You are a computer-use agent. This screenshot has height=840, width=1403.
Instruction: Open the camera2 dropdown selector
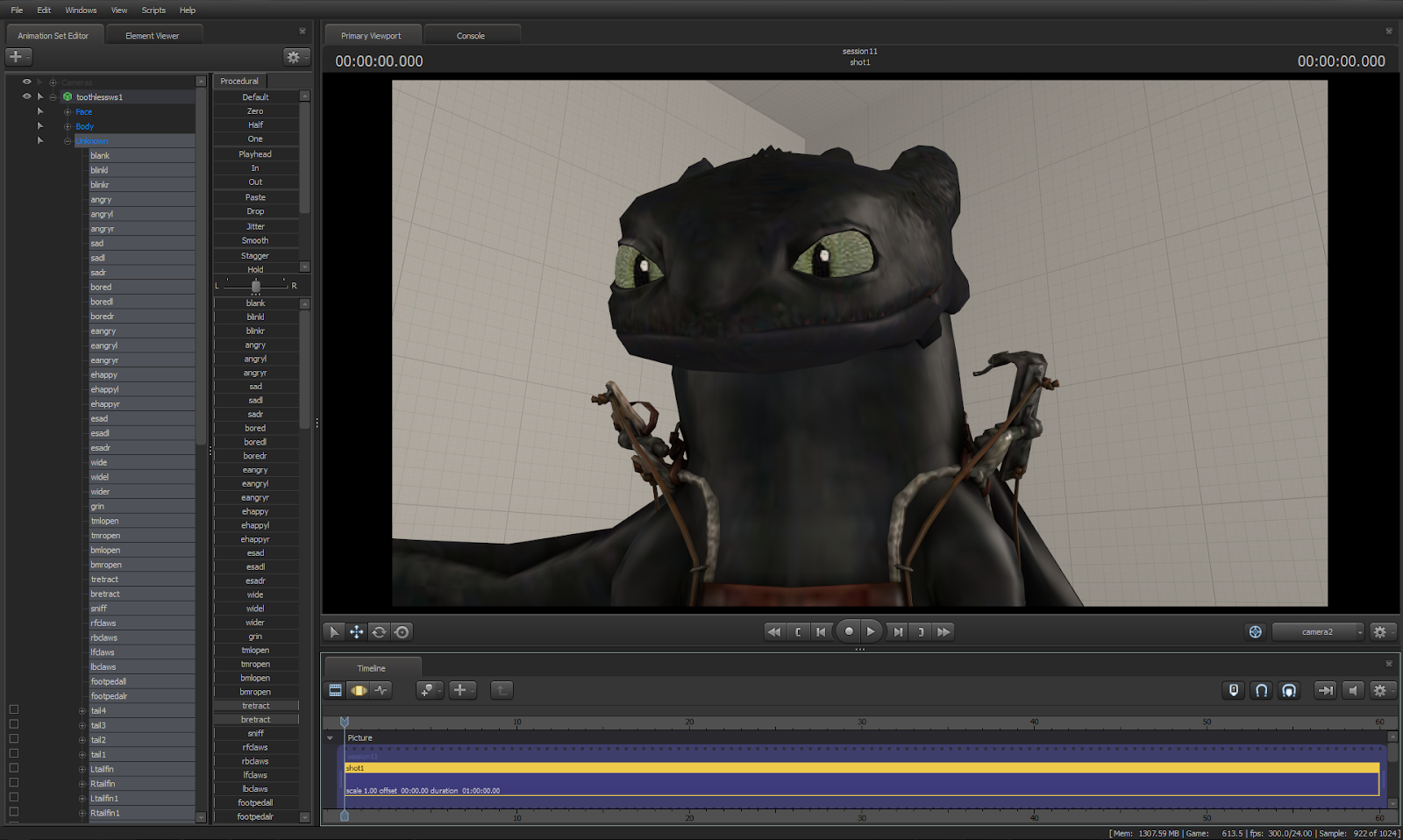click(1317, 631)
